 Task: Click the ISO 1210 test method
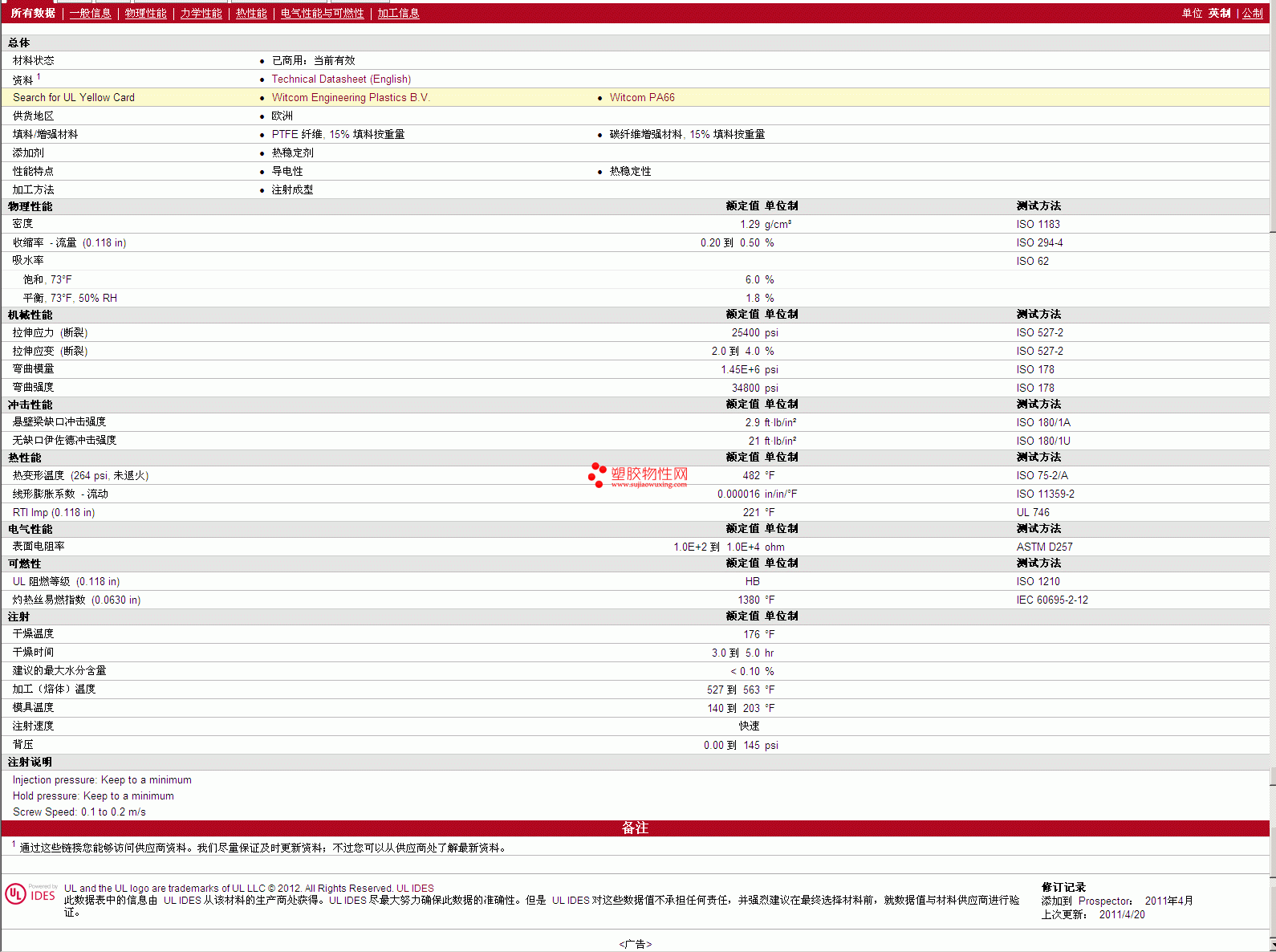(1038, 581)
